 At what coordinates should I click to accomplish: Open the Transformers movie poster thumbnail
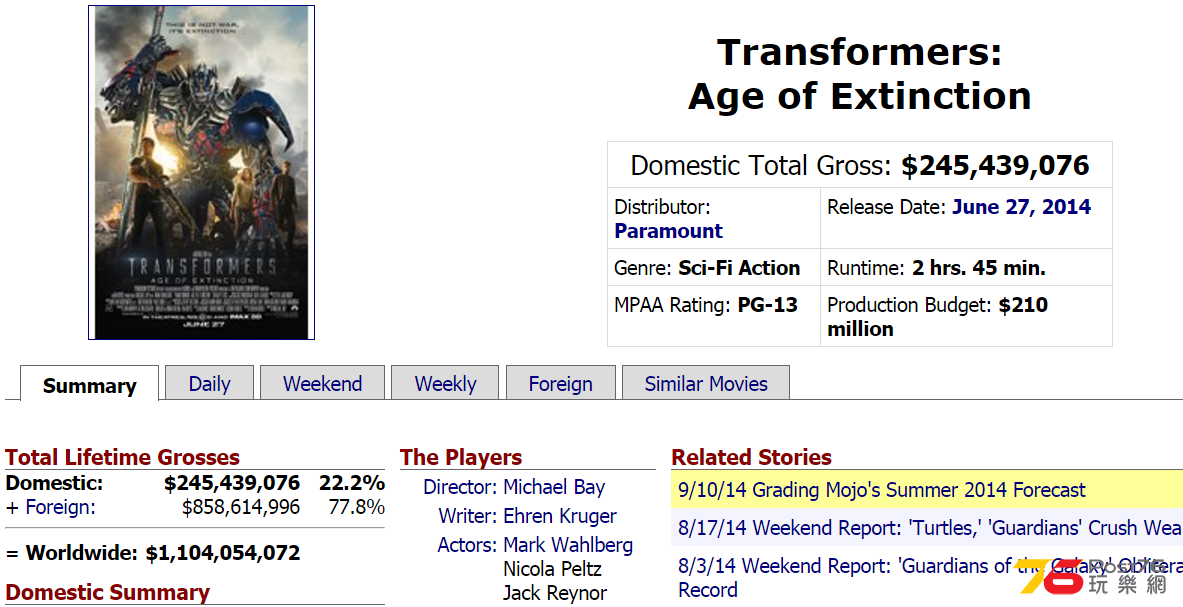pyautogui.click(x=201, y=173)
